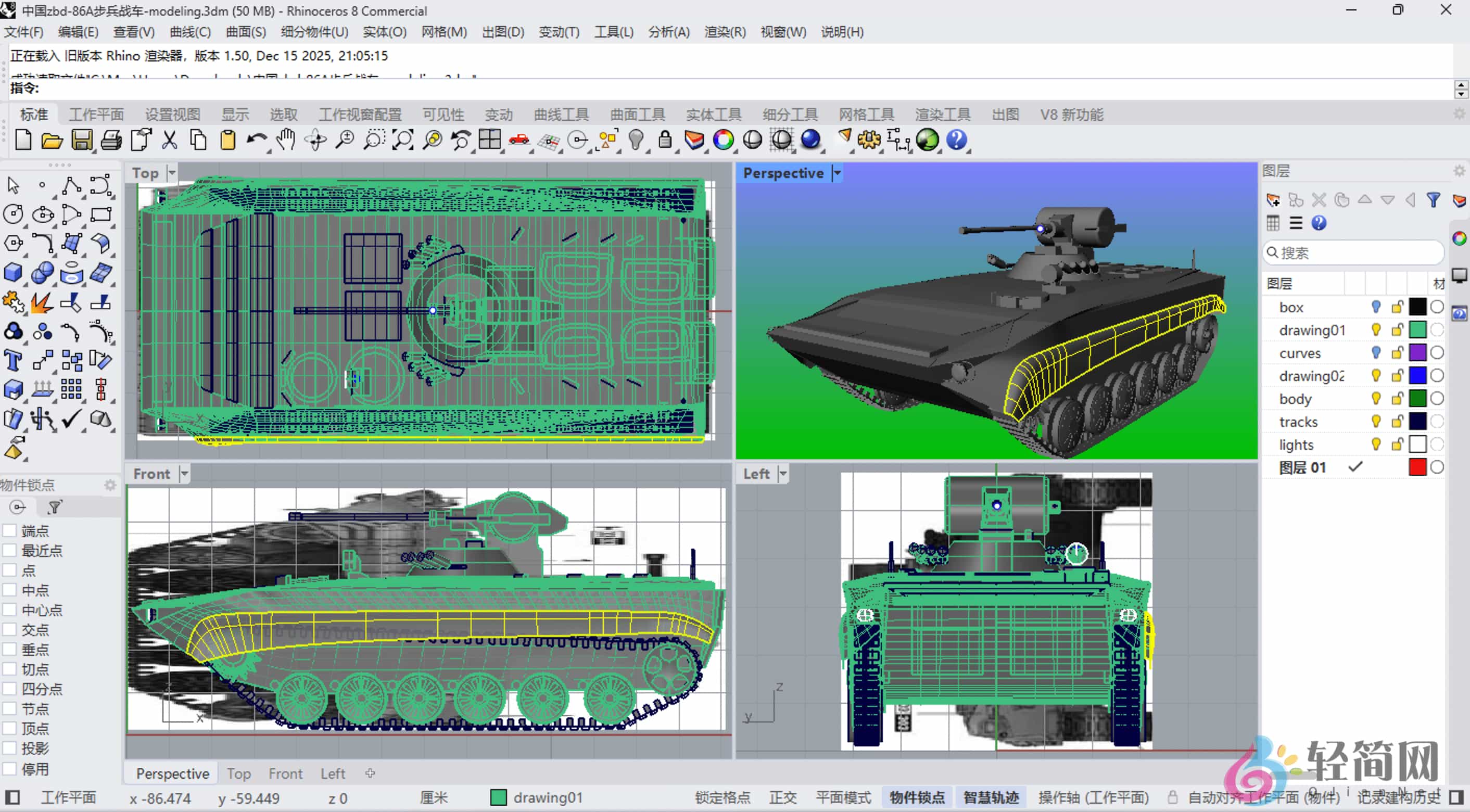The width and height of the screenshot is (1470, 812).
Task: Lock the body layer with its padlock
Action: (x=1397, y=398)
